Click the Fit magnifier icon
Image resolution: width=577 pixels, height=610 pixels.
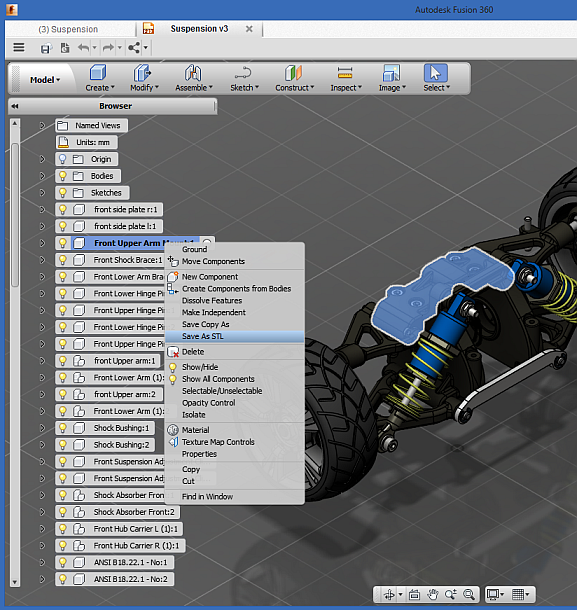469,594
